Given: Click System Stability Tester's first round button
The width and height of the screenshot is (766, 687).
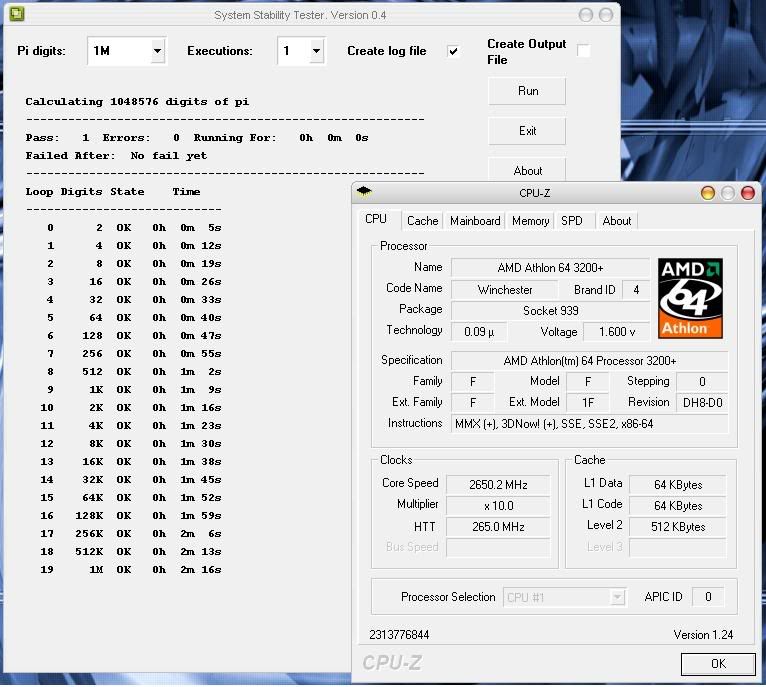Looking at the screenshot, I should point(586,15).
